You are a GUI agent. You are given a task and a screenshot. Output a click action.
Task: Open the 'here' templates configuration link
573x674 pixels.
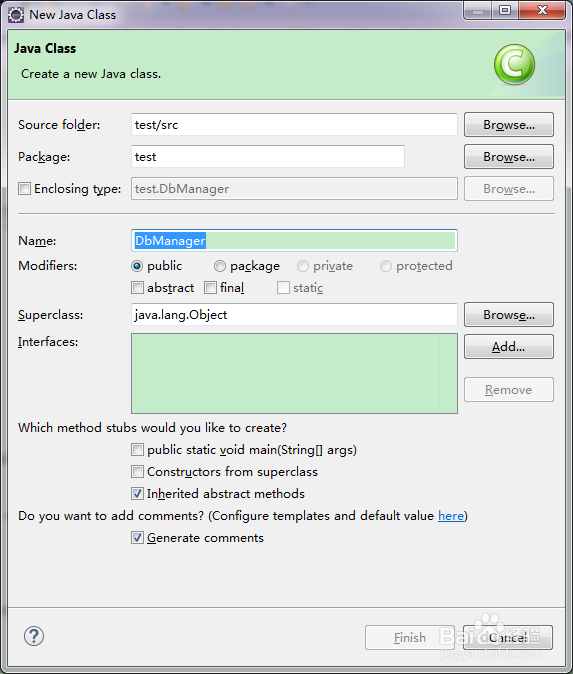coord(451,515)
